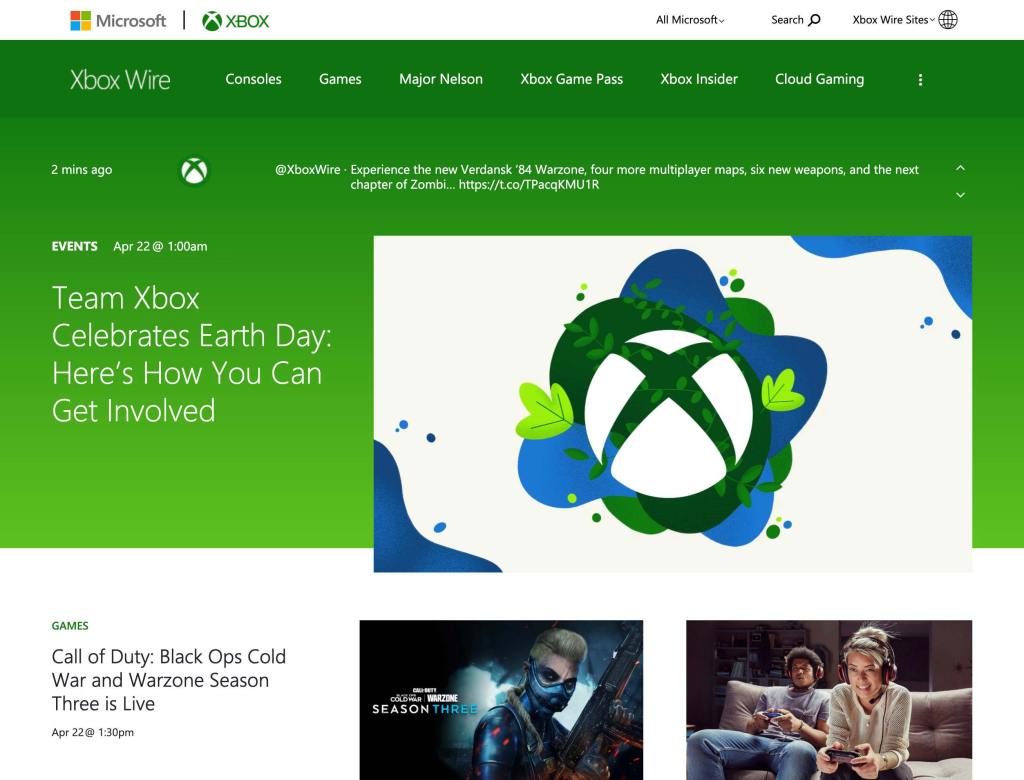Click the globe icon for Xbox Wire Sites

948,20
